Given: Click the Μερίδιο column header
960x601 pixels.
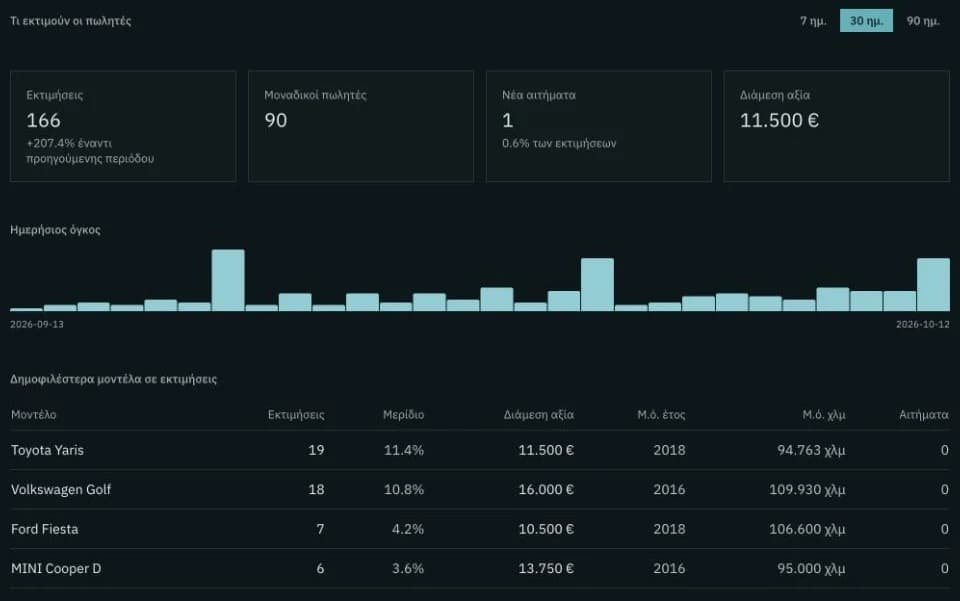Looking at the screenshot, I should (403, 414).
